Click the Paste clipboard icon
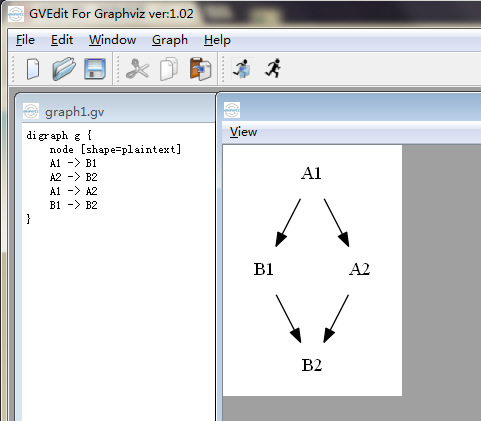The width and height of the screenshot is (481, 421). (200, 69)
